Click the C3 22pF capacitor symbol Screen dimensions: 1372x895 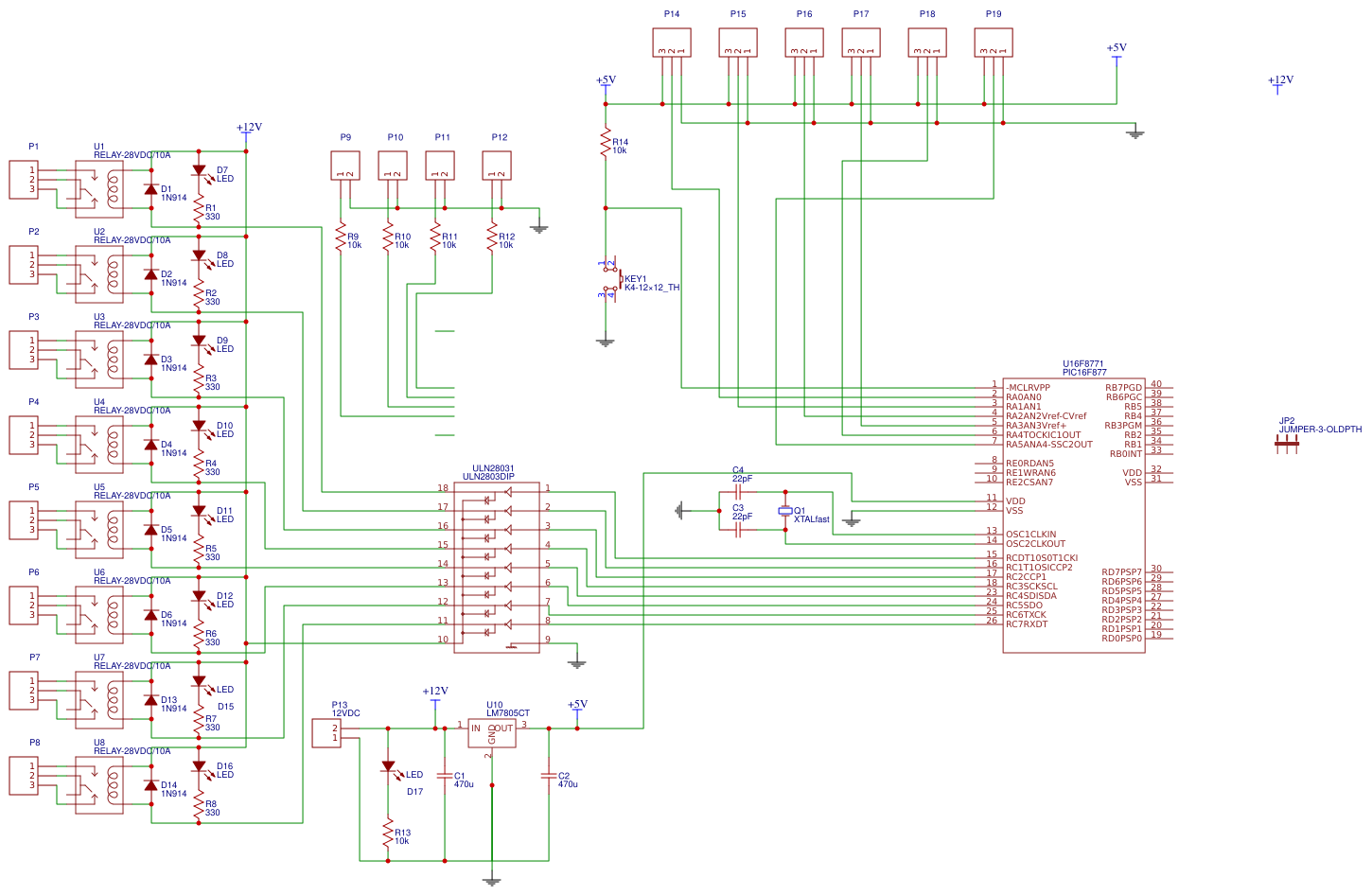[738, 530]
